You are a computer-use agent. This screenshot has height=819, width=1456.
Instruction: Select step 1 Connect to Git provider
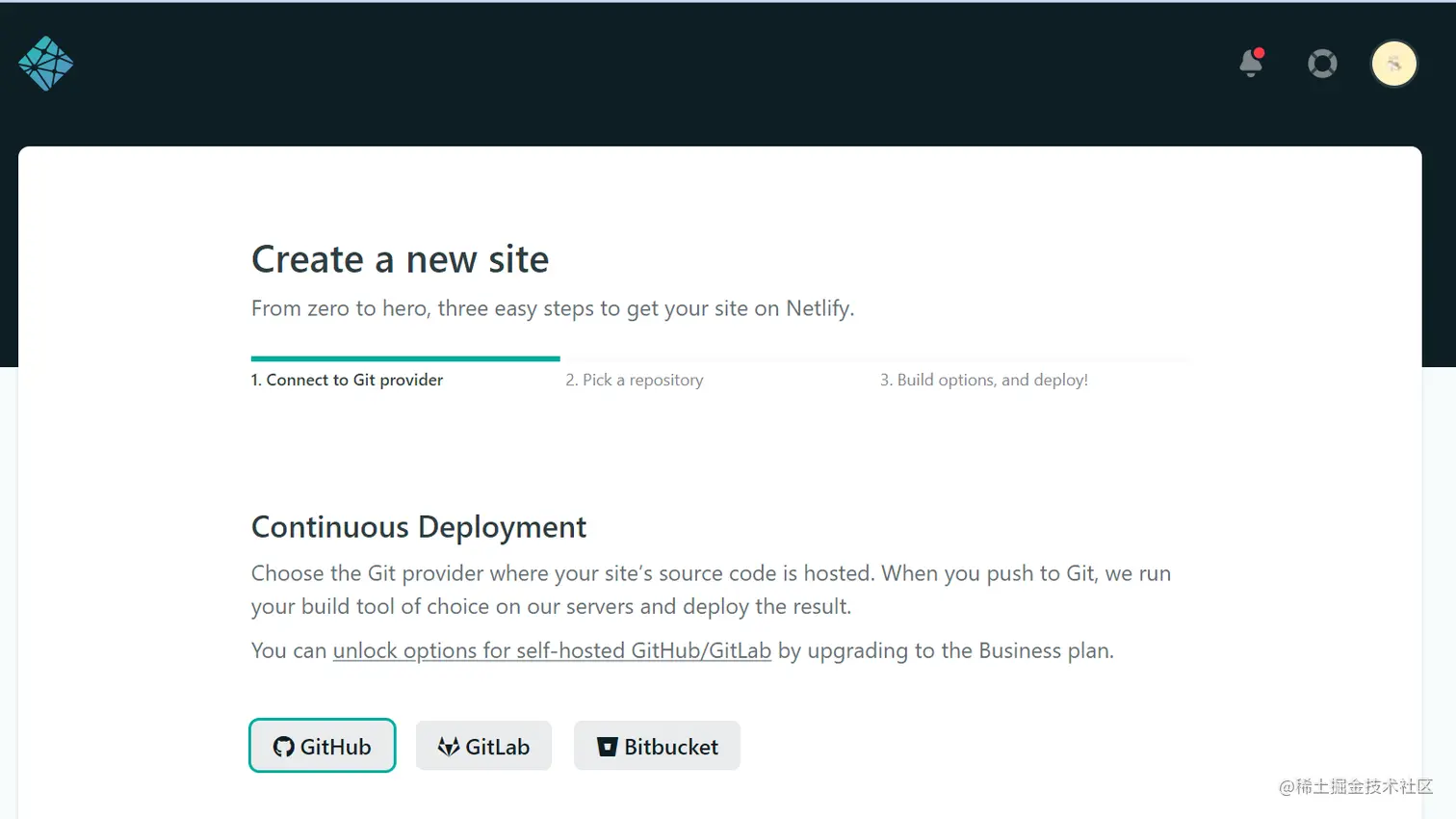347,380
